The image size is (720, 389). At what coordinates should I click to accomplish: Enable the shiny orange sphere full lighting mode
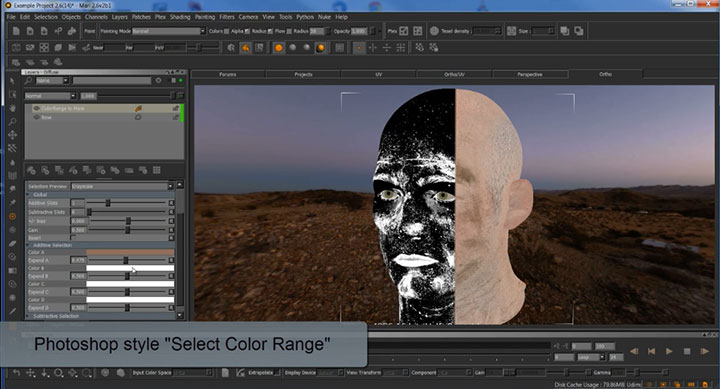click(x=321, y=48)
